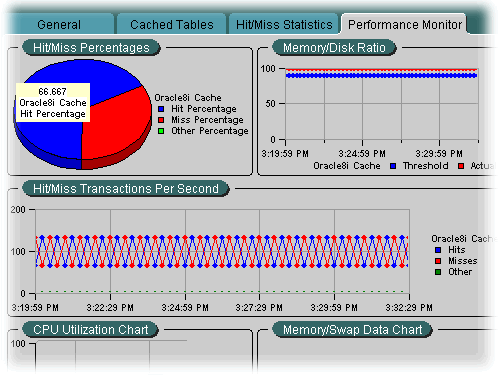Click the 3:32:29 PM axis label
Image resolution: width=498 pixels, height=375 pixels.
pyautogui.click(x=409, y=307)
